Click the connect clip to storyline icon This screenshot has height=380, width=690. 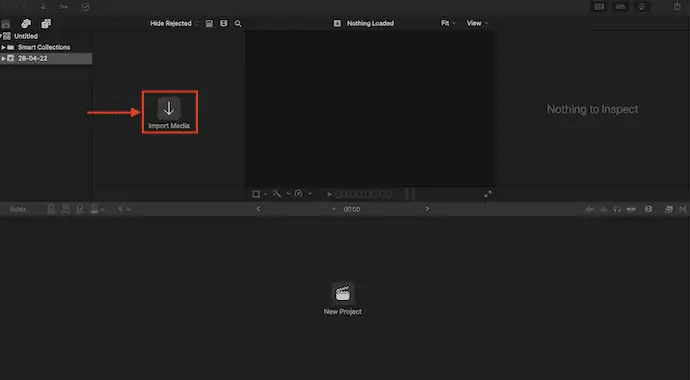tap(51, 209)
